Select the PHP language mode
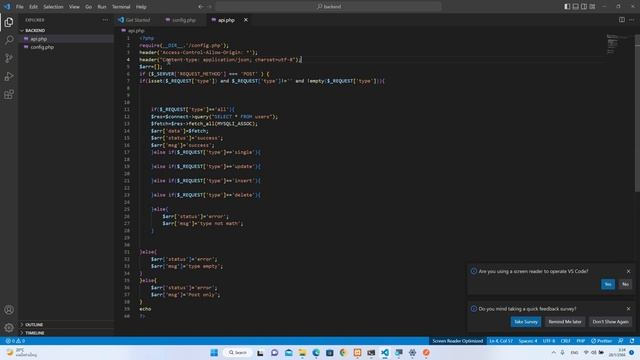Viewport: 640px width, 360px height. [581, 341]
